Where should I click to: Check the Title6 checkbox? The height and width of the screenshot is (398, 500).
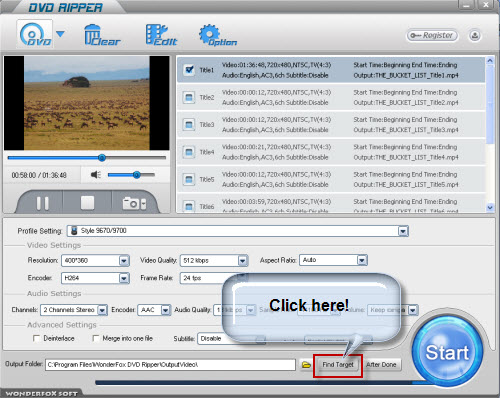click(x=189, y=206)
